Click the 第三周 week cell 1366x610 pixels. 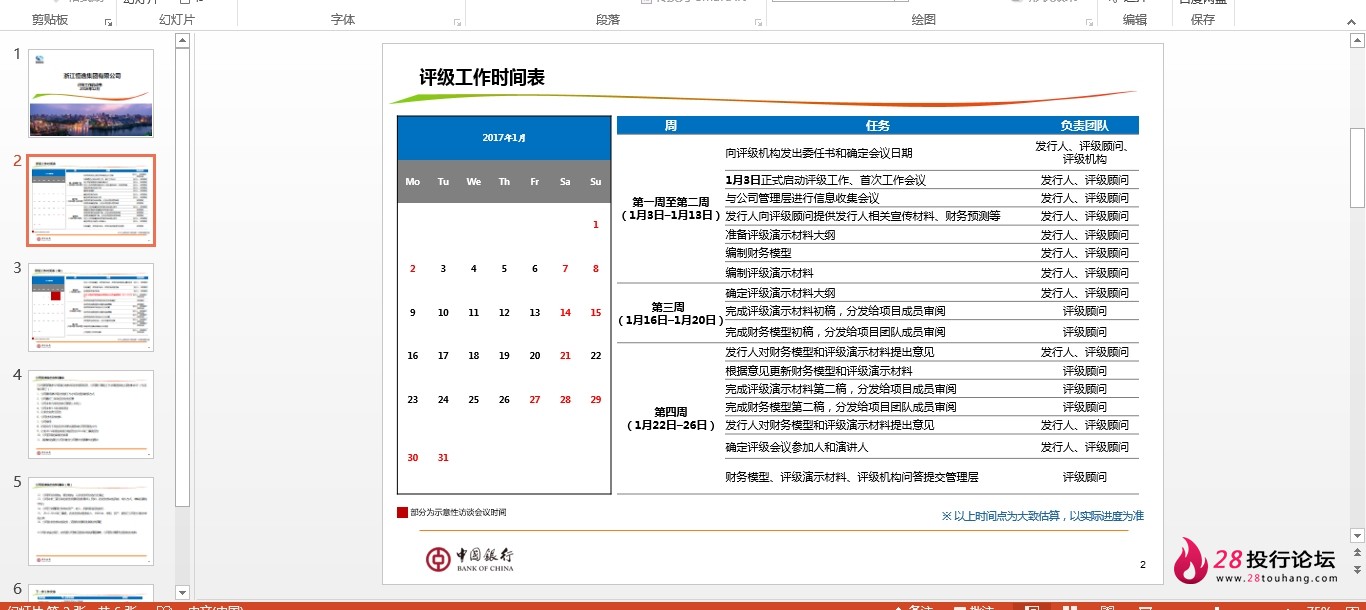coord(670,314)
